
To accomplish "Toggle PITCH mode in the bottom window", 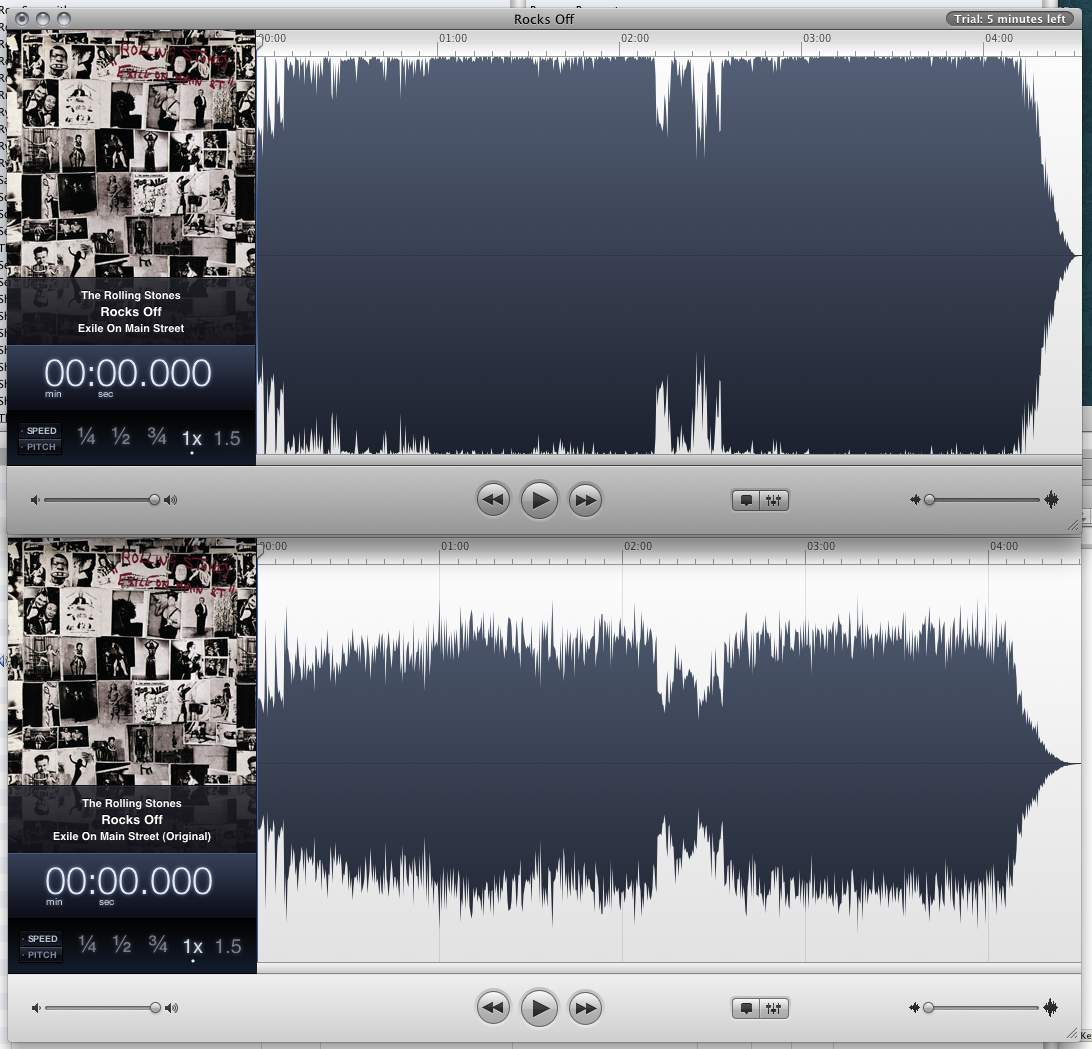I will click(42, 955).
